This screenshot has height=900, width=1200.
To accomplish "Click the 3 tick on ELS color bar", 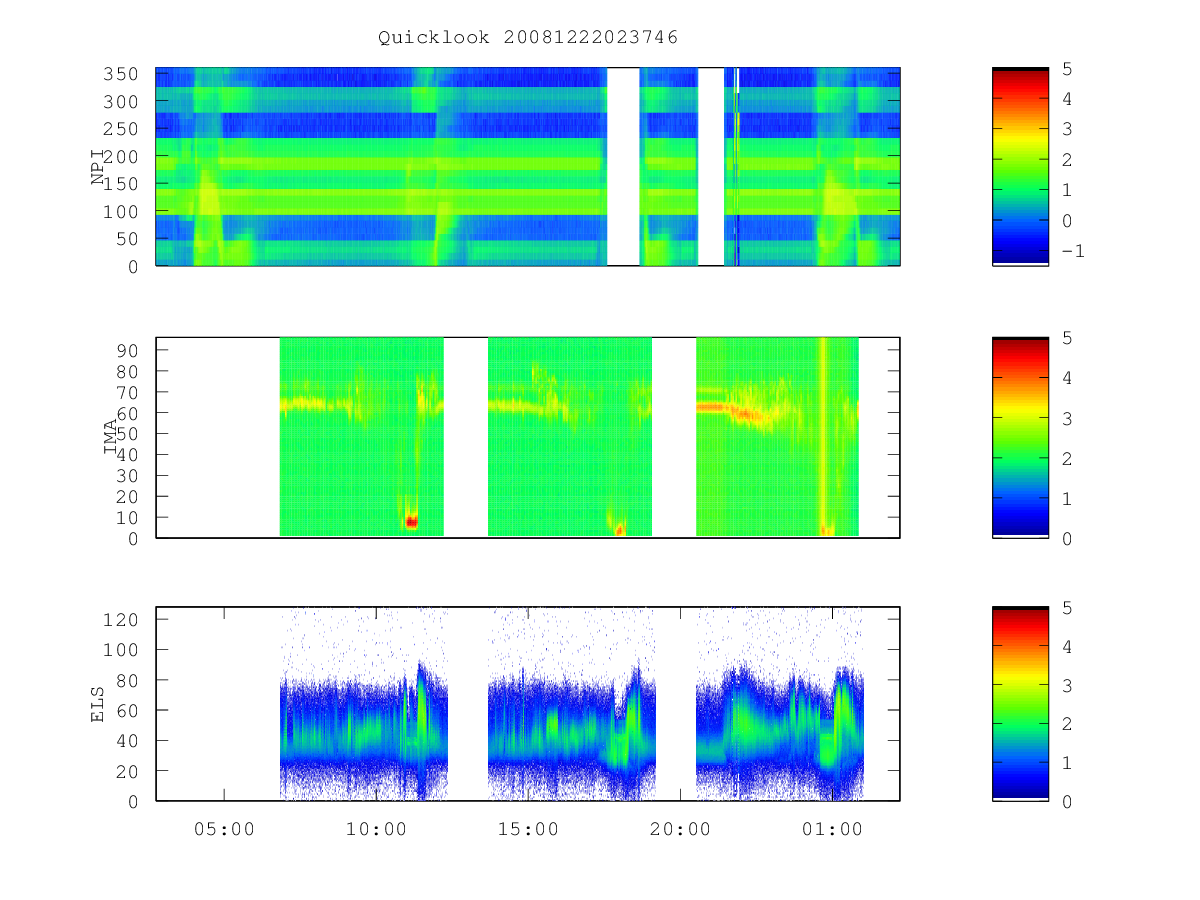I will (x=1065, y=685).
